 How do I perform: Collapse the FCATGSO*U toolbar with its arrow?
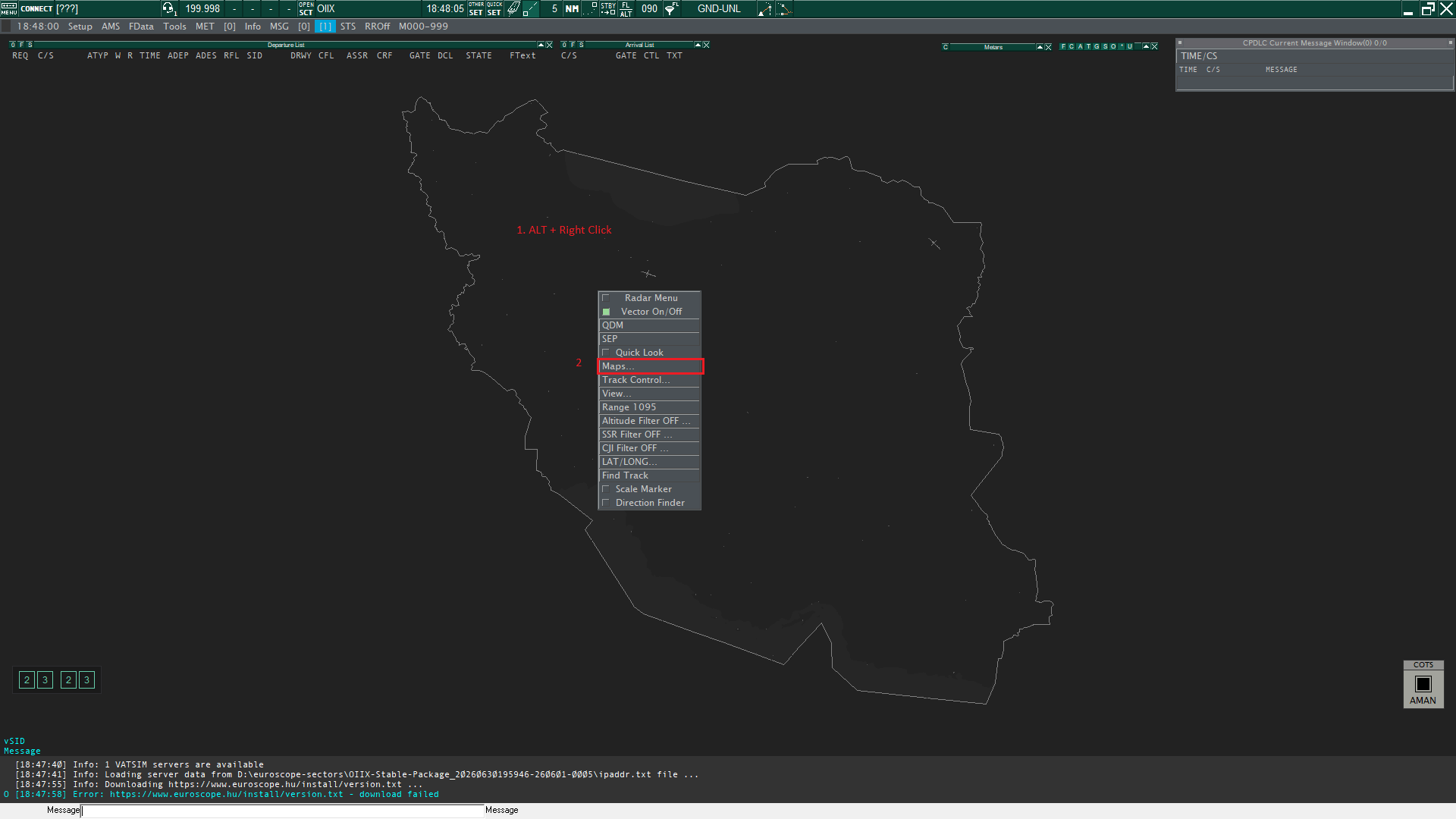tap(1146, 47)
